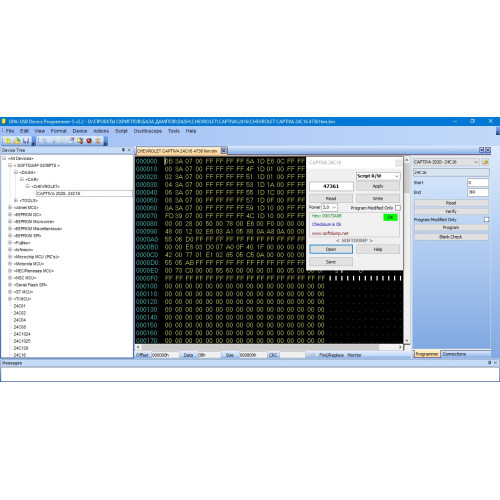Click the red bug toolbar icon
This screenshot has width=500, height=500.
[89, 141]
